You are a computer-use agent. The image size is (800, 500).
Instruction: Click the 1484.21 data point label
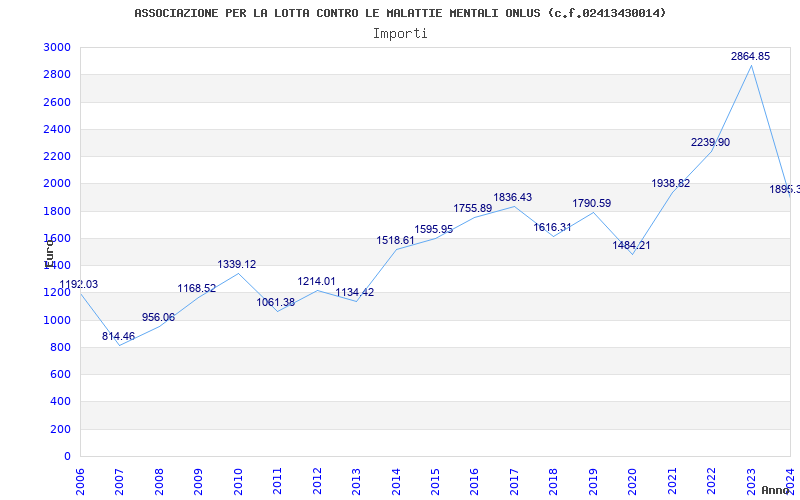(x=631, y=246)
